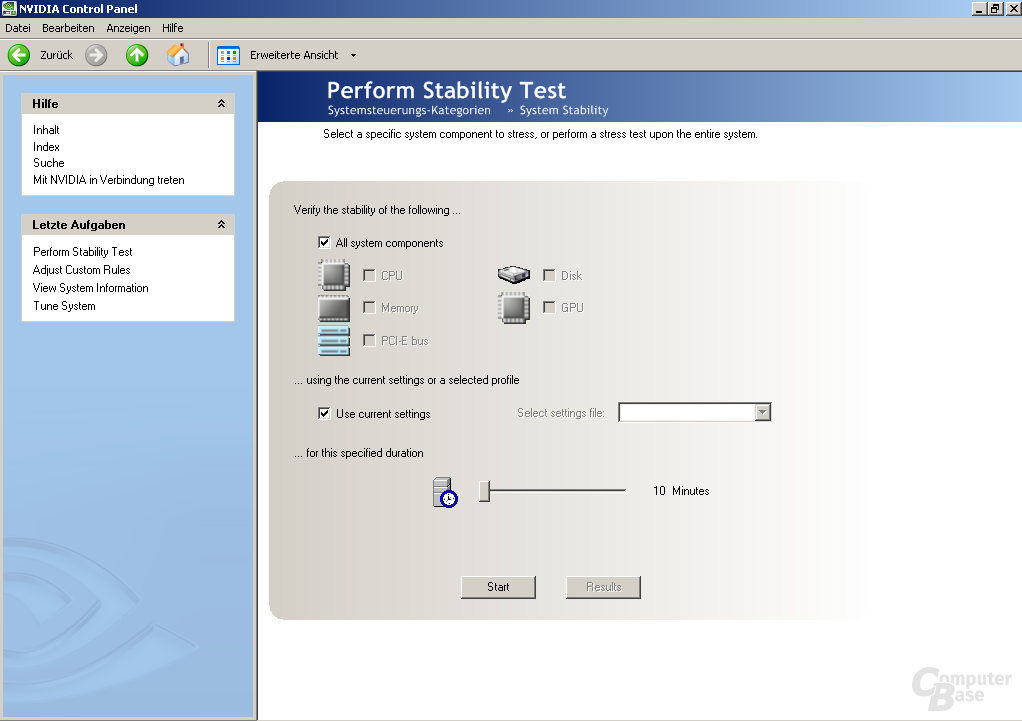Toggle the Disk checkbox
The width and height of the screenshot is (1022, 721).
[x=549, y=275]
